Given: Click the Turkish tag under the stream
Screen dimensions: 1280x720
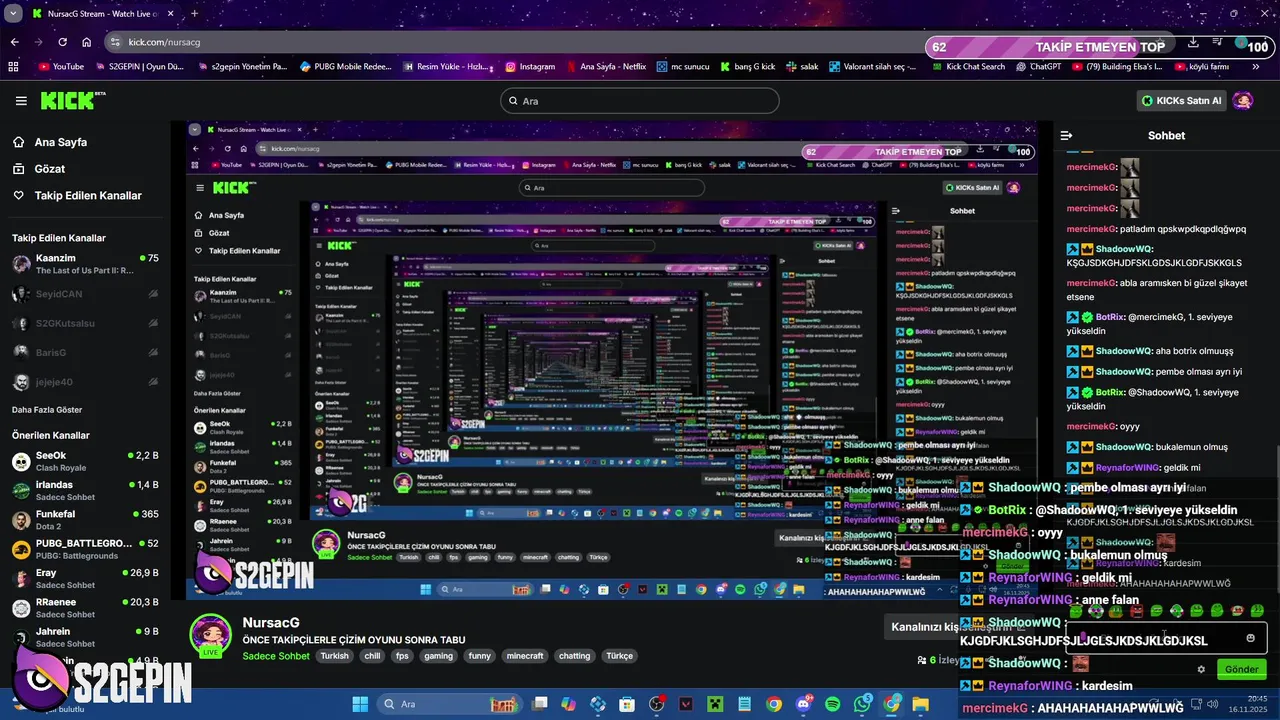Looking at the screenshot, I should [x=335, y=656].
